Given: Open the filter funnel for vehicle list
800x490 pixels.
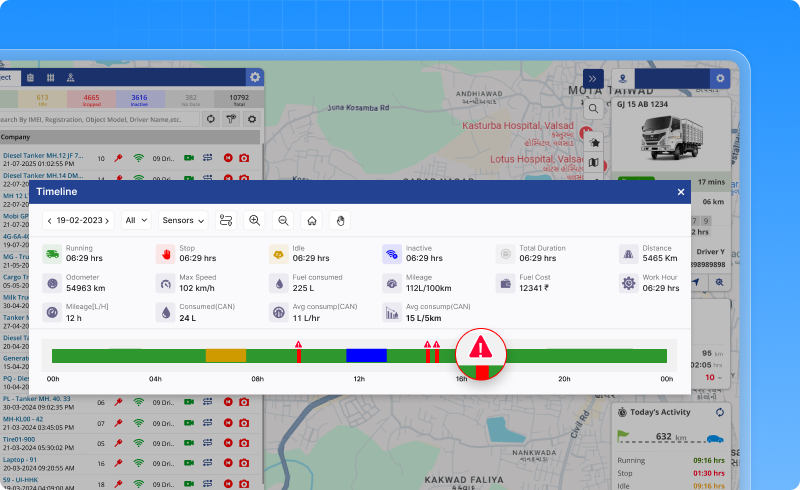Looking at the screenshot, I should pyautogui.click(x=231, y=119).
